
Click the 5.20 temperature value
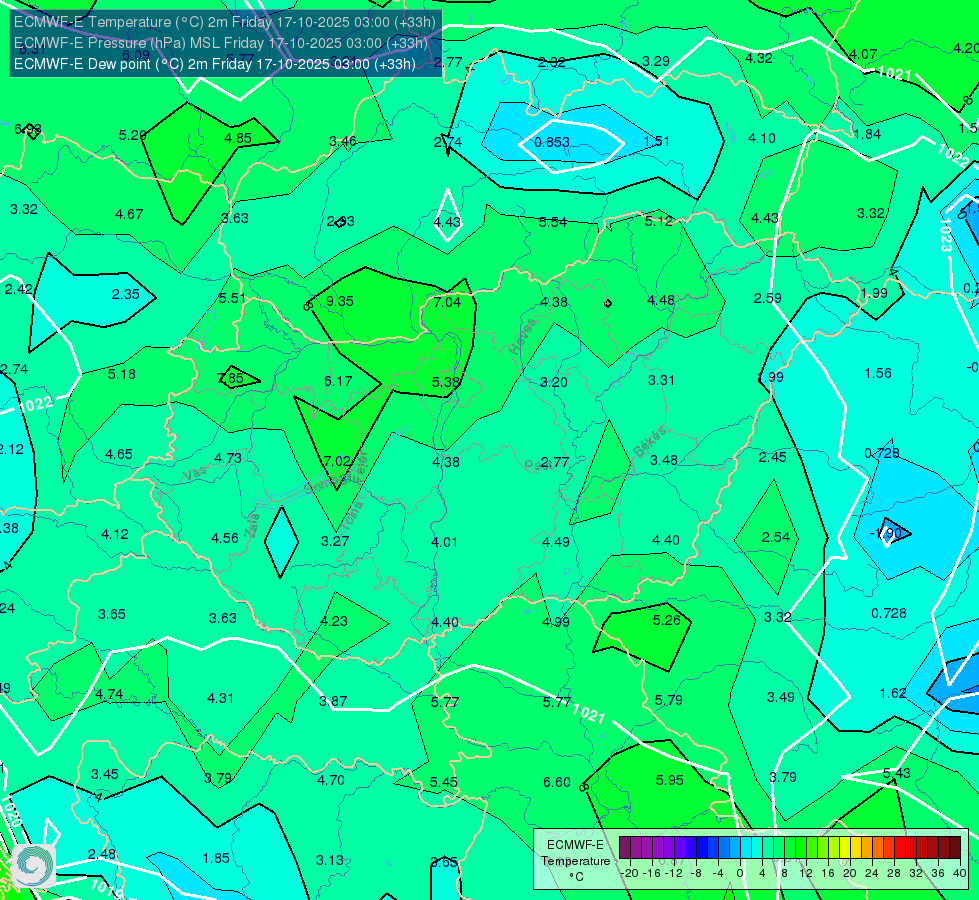click(132, 135)
